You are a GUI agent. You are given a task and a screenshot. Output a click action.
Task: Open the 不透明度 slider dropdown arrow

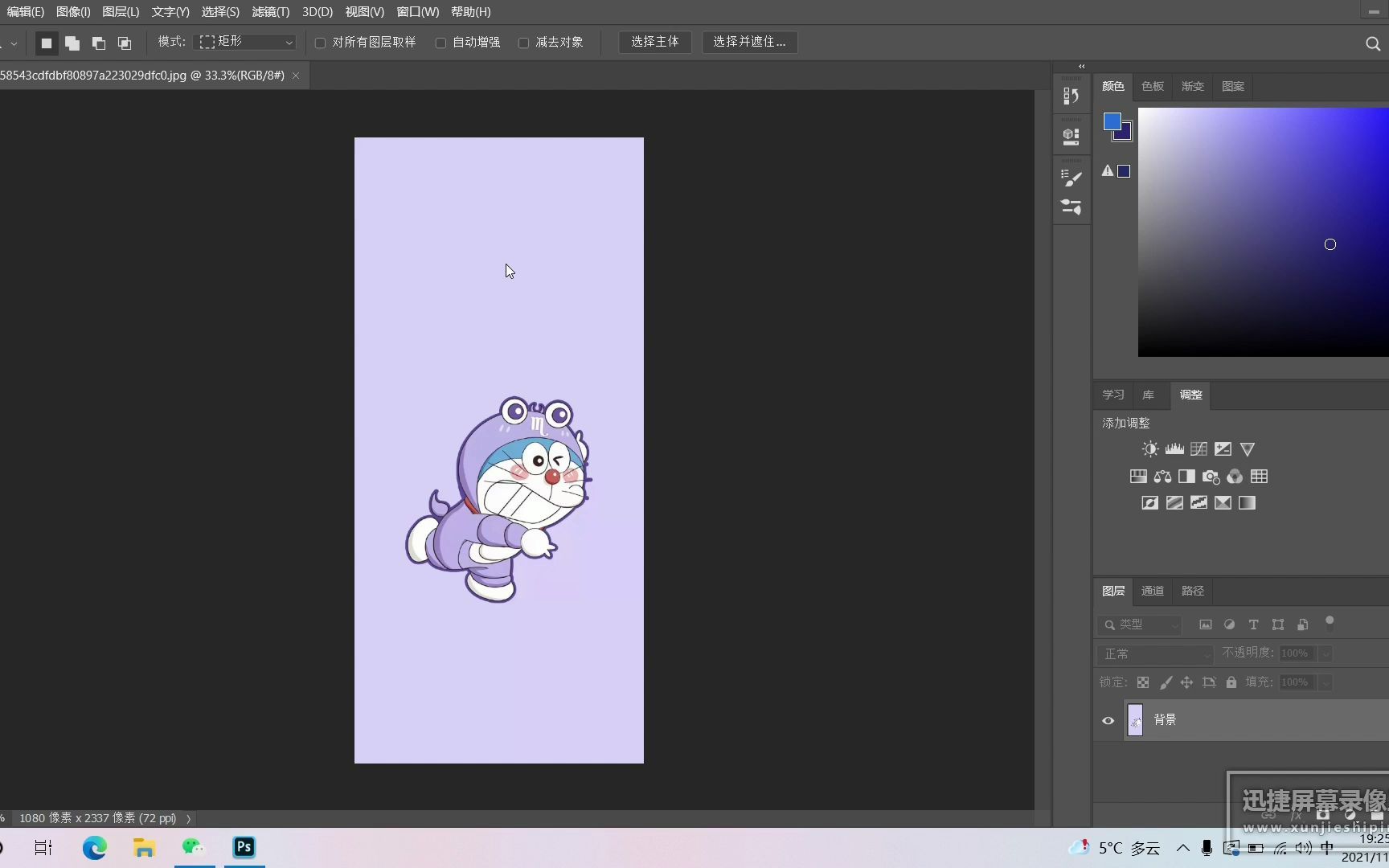pyautogui.click(x=1325, y=653)
